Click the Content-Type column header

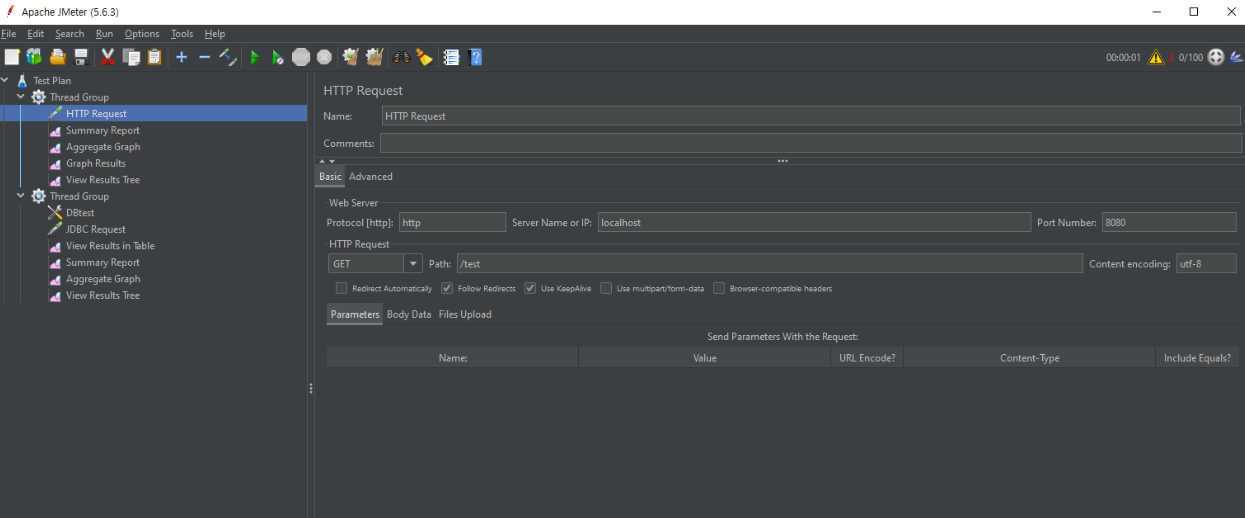[x=1029, y=358]
